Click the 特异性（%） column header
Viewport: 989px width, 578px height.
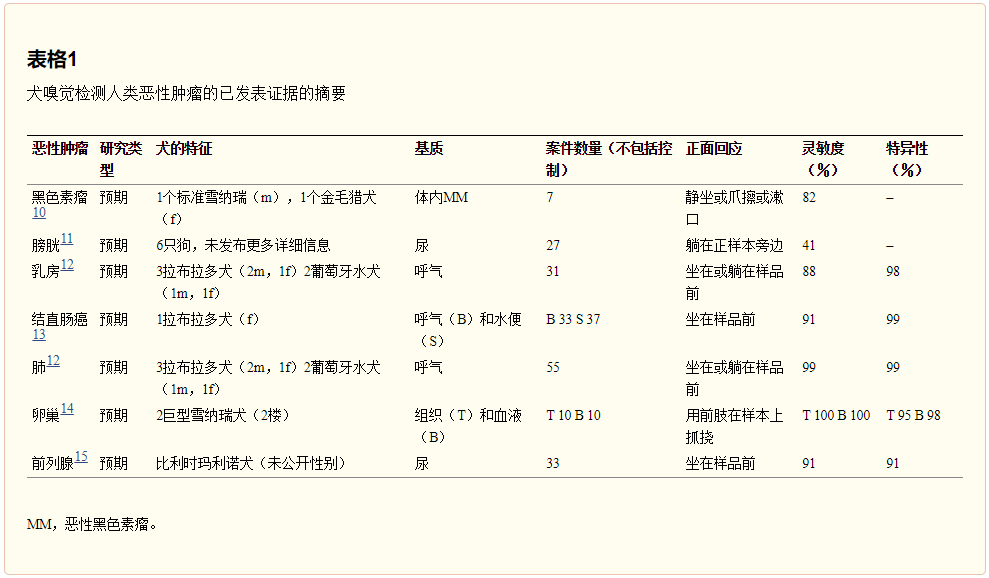click(906, 159)
